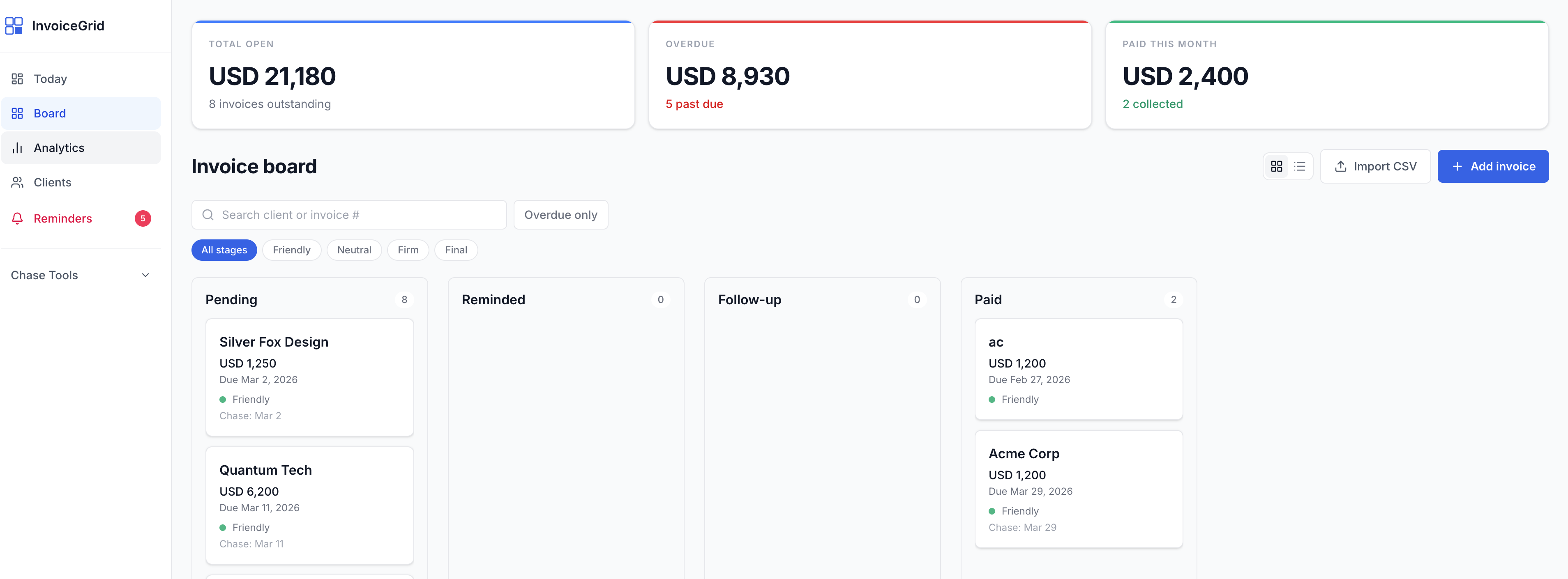Toggle the Overdue only filter
The width and height of the screenshot is (1568, 579).
click(560, 215)
